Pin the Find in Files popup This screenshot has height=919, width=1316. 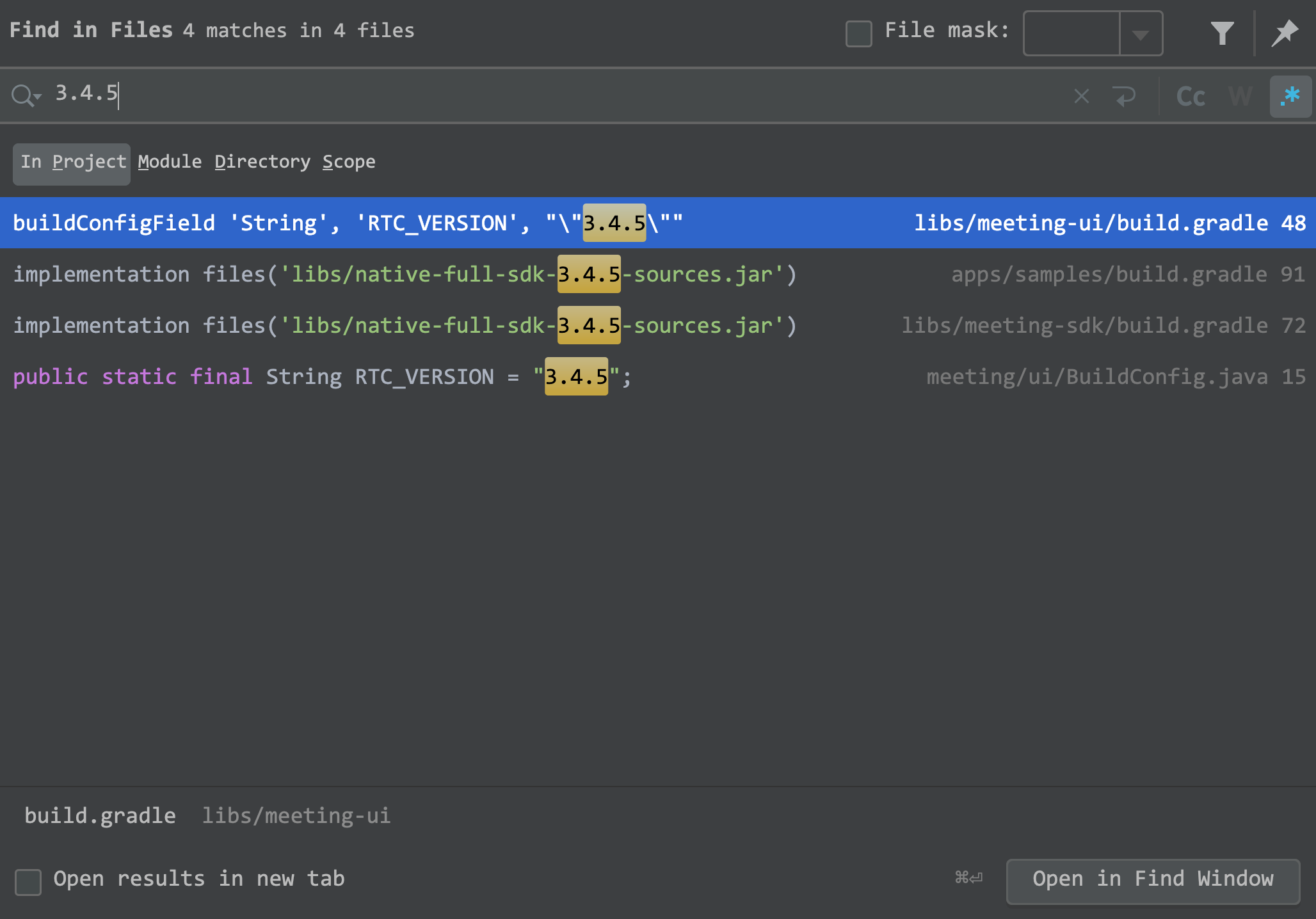click(1285, 33)
